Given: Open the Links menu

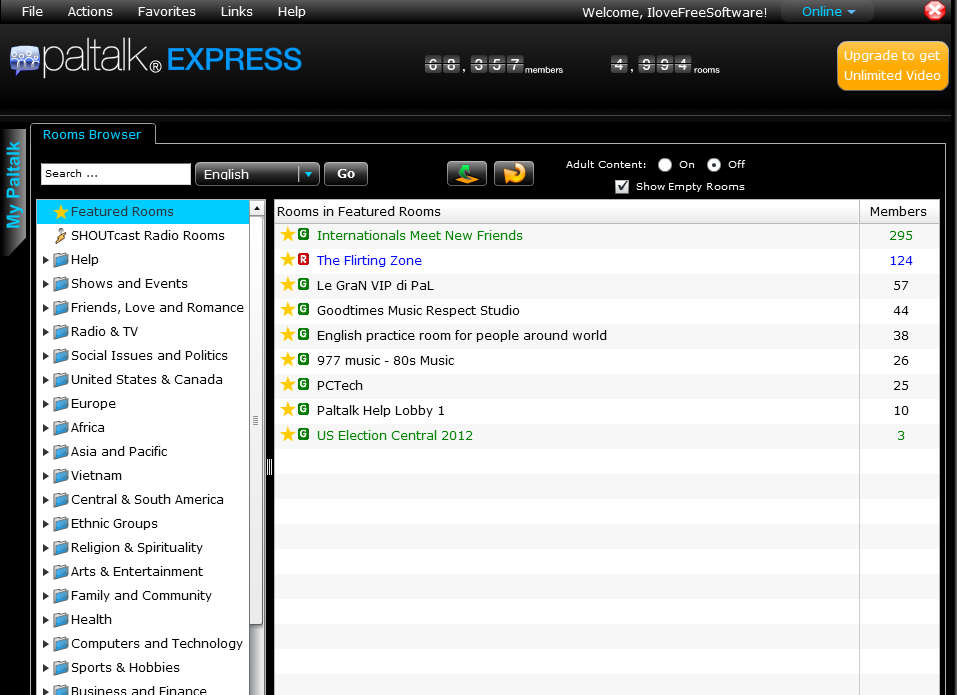Looking at the screenshot, I should tap(236, 12).
